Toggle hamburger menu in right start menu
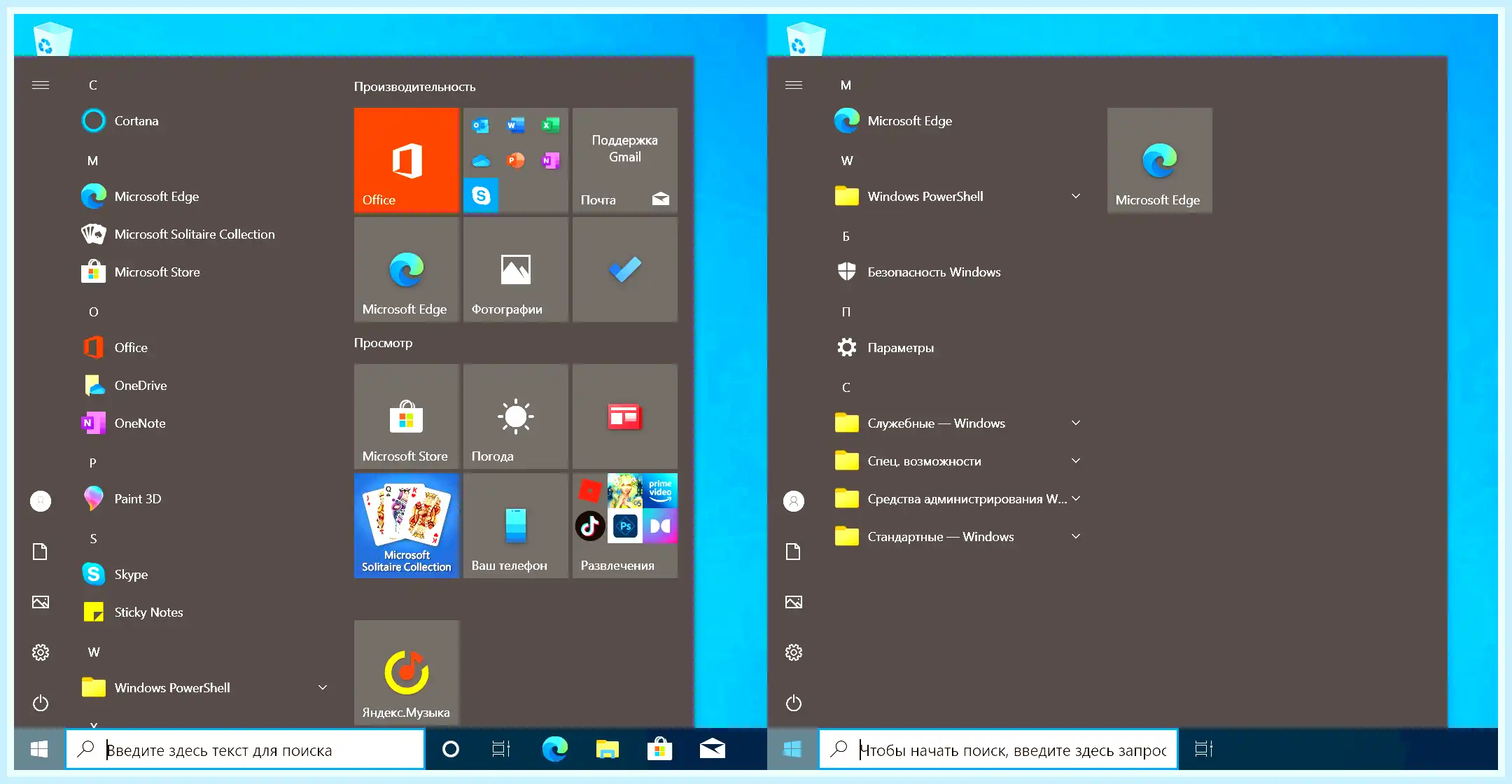The height and width of the screenshot is (784, 1512). point(794,85)
